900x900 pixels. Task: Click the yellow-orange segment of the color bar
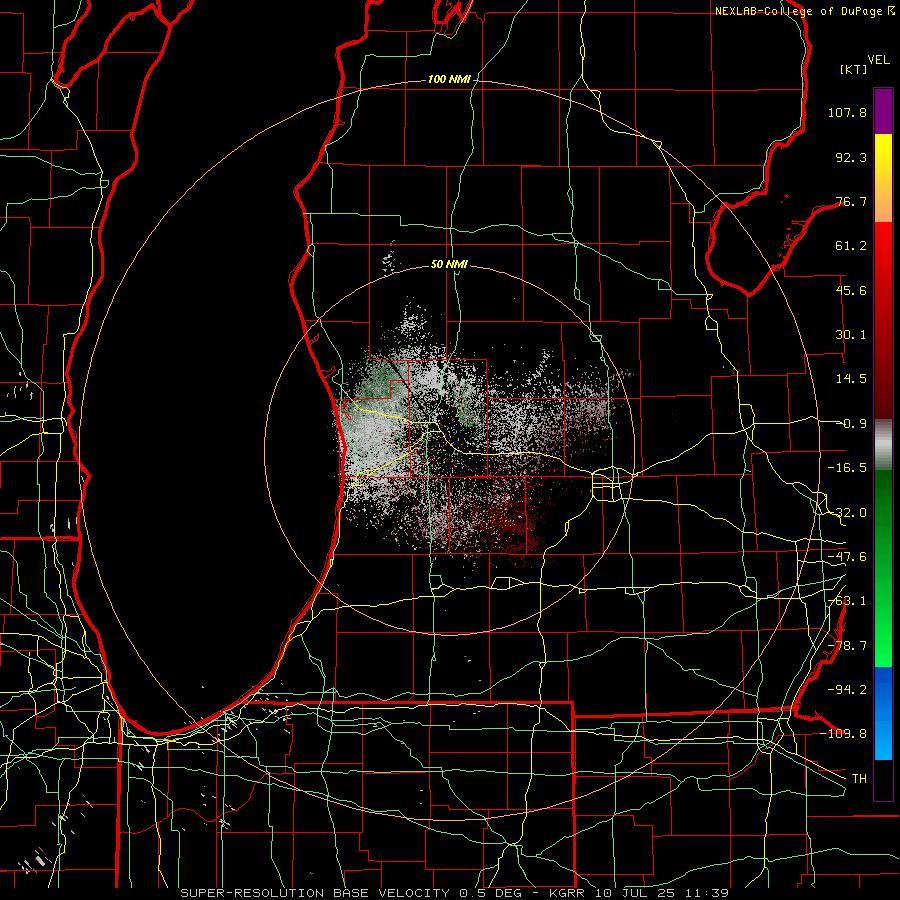tap(883, 178)
